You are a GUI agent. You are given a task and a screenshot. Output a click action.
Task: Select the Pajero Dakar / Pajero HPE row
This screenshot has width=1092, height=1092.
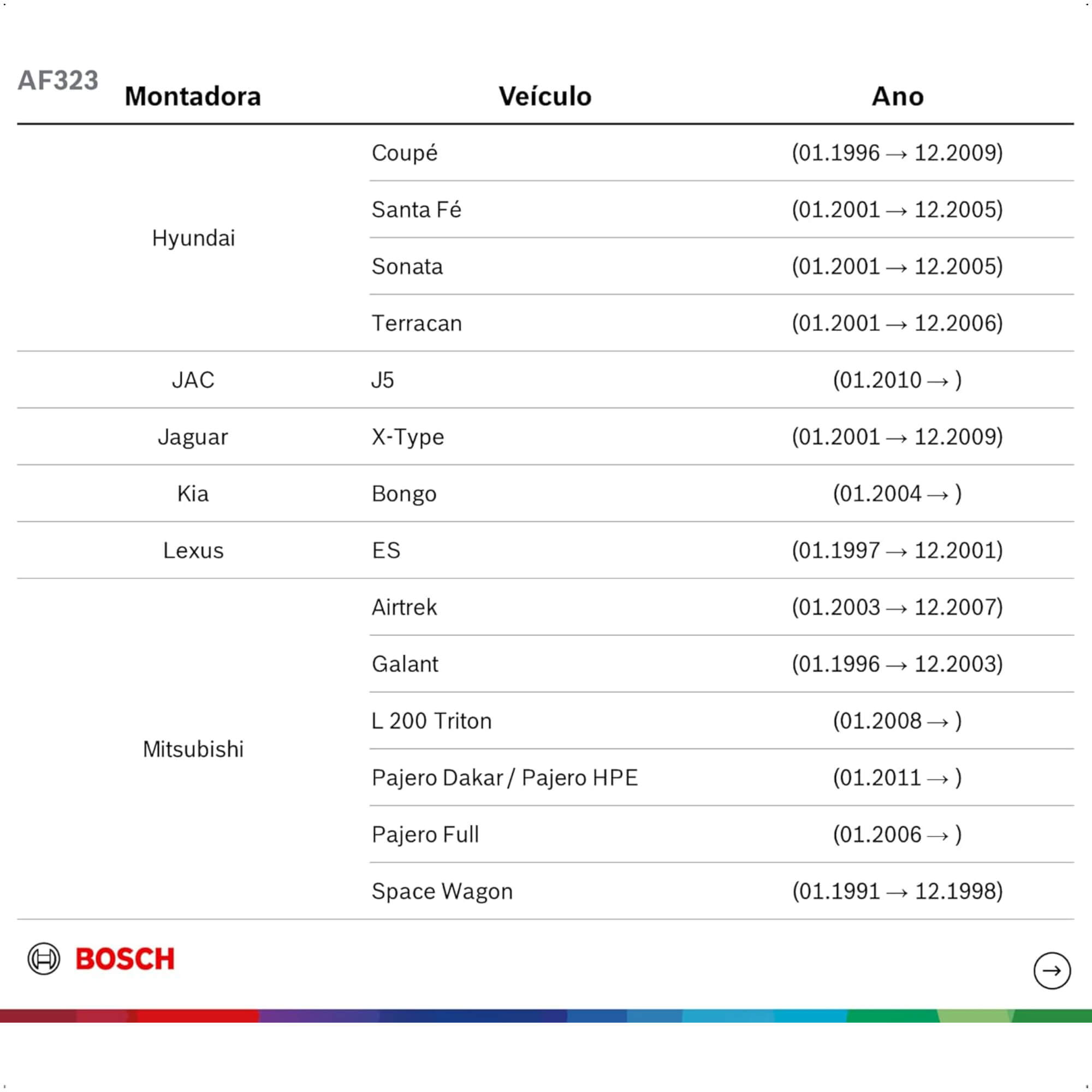pyautogui.click(x=721, y=778)
